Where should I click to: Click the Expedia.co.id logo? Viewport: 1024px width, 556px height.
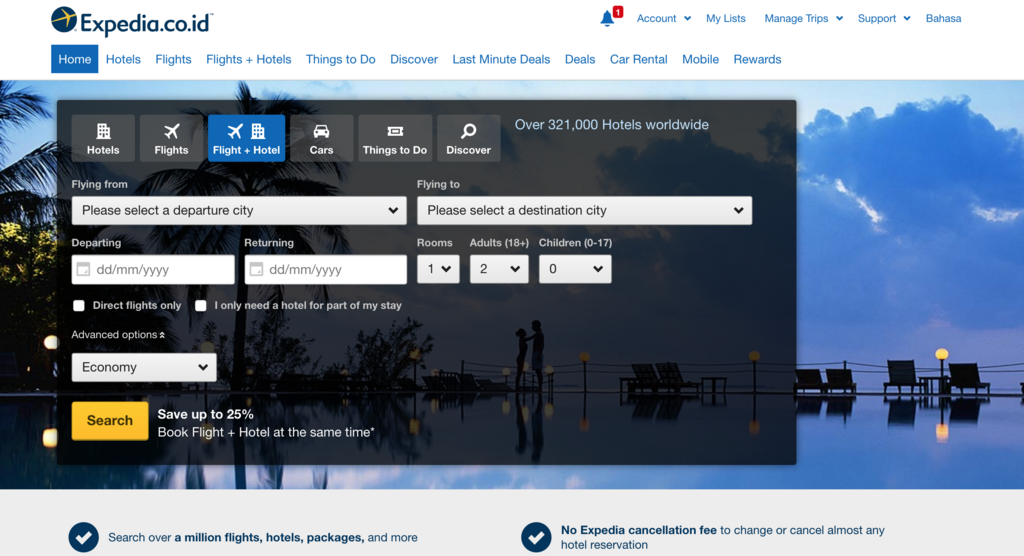[132, 22]
